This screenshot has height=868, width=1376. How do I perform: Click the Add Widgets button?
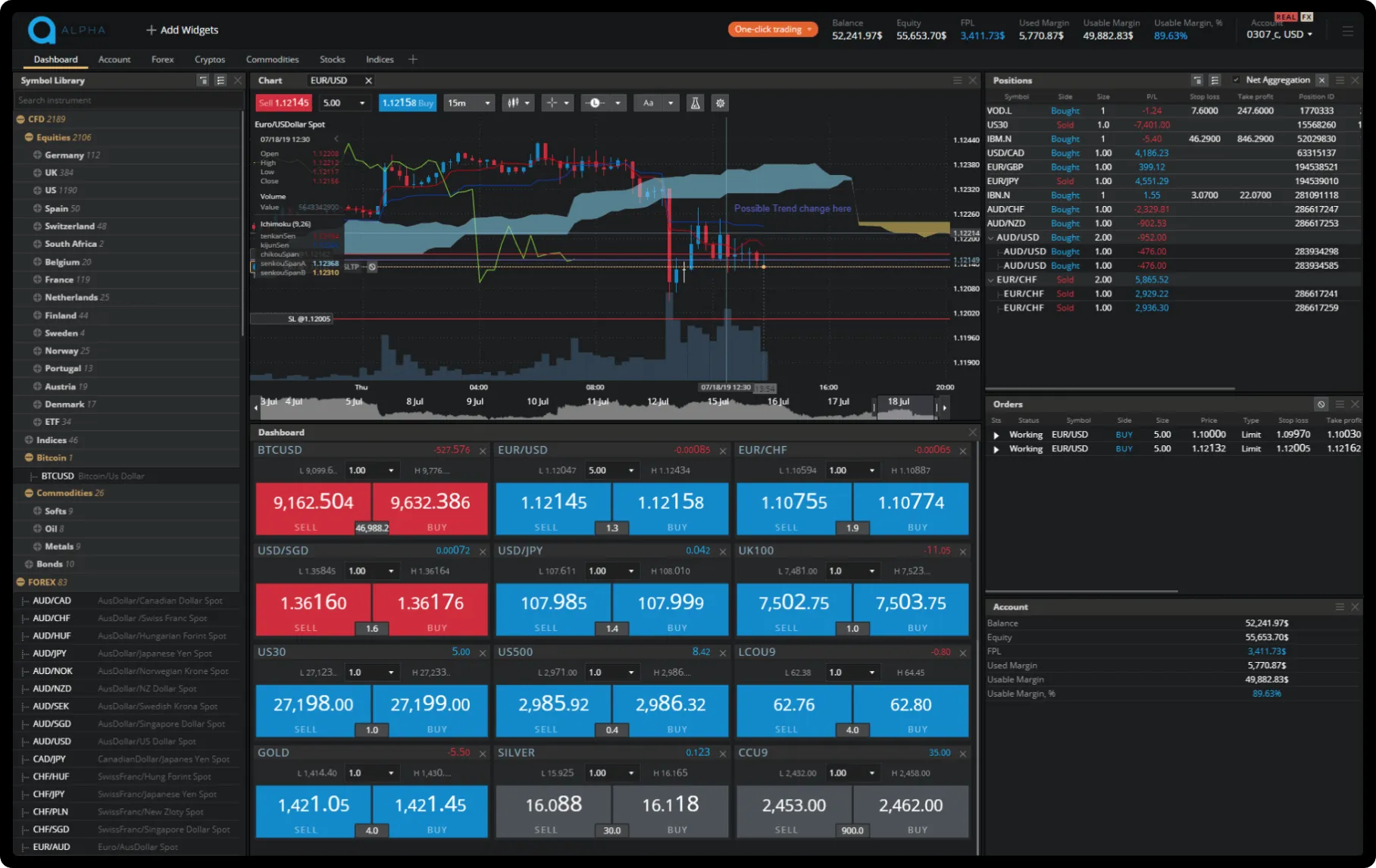pos(181,30)
